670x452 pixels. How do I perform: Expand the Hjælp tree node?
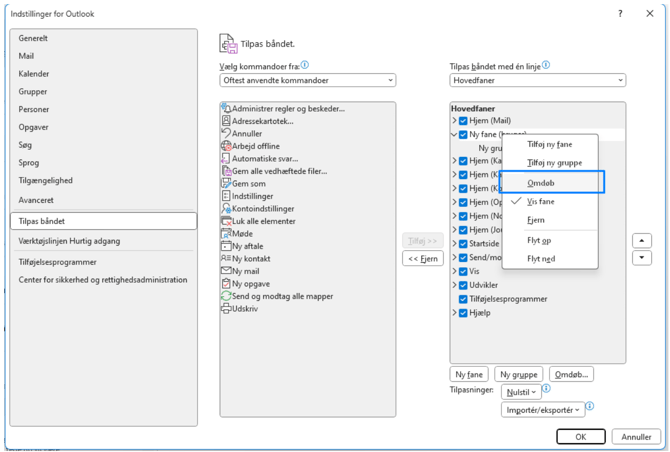tap(454, 313)
